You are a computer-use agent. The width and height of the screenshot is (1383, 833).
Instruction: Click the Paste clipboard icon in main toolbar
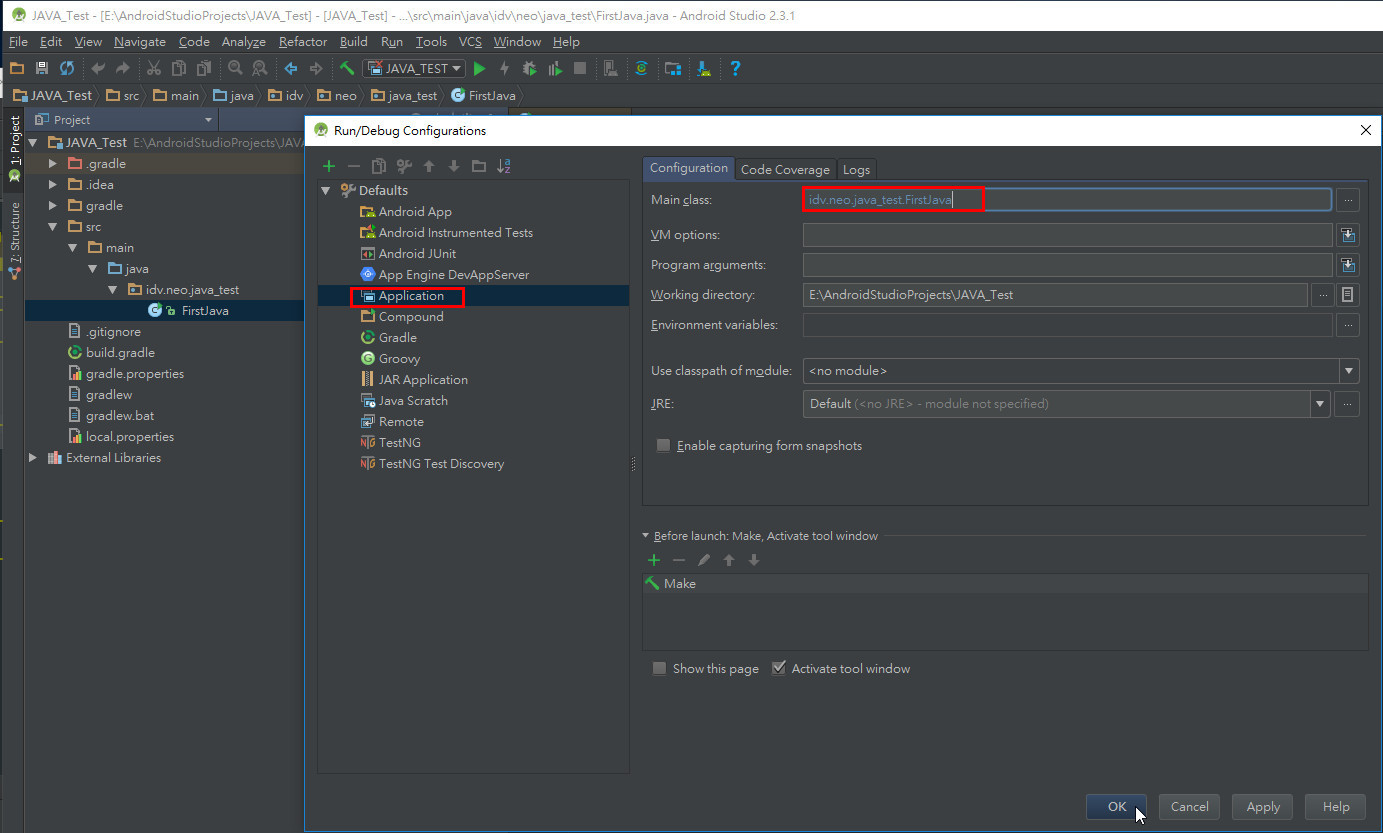point(204,69)
